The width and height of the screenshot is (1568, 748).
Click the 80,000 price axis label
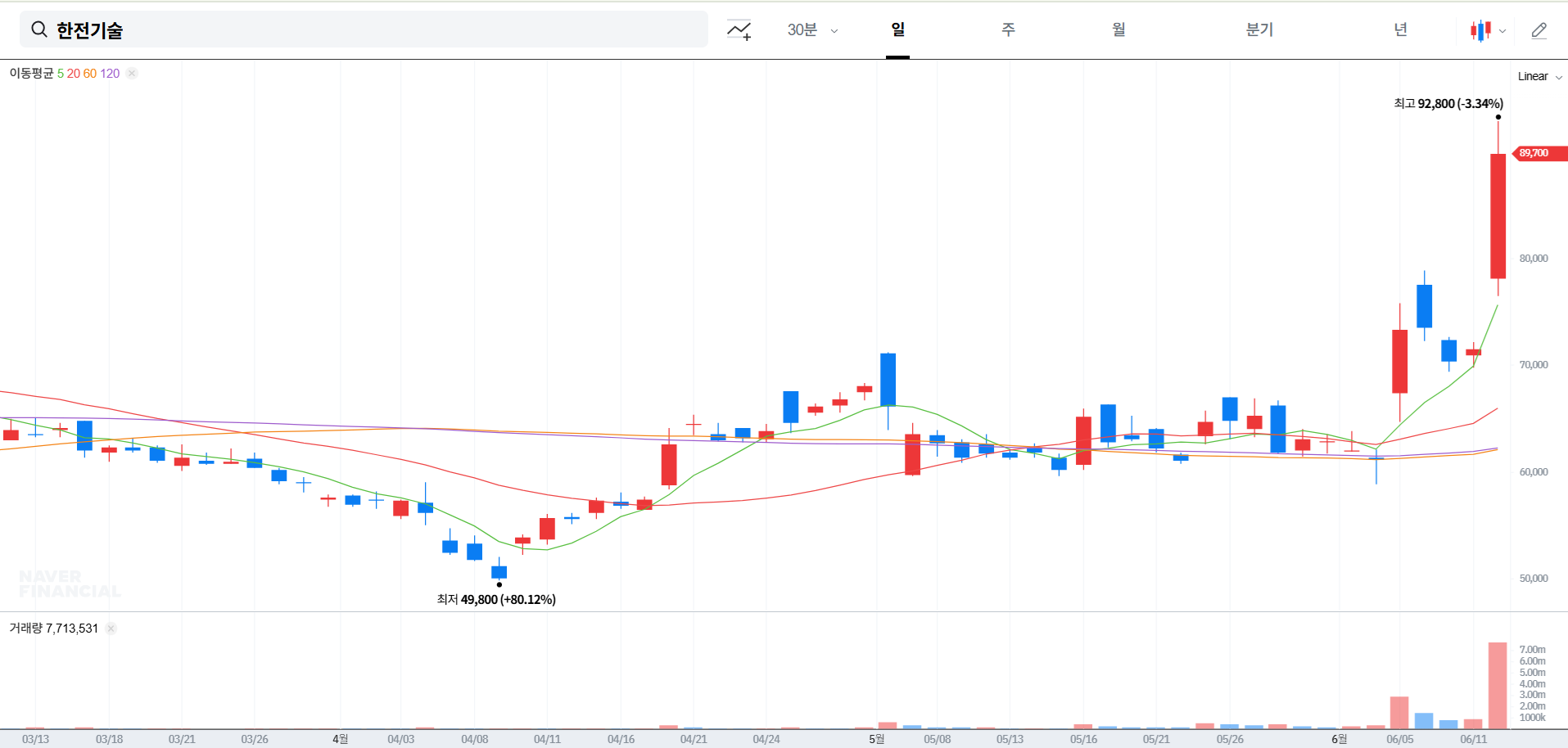click(1534, 259)
